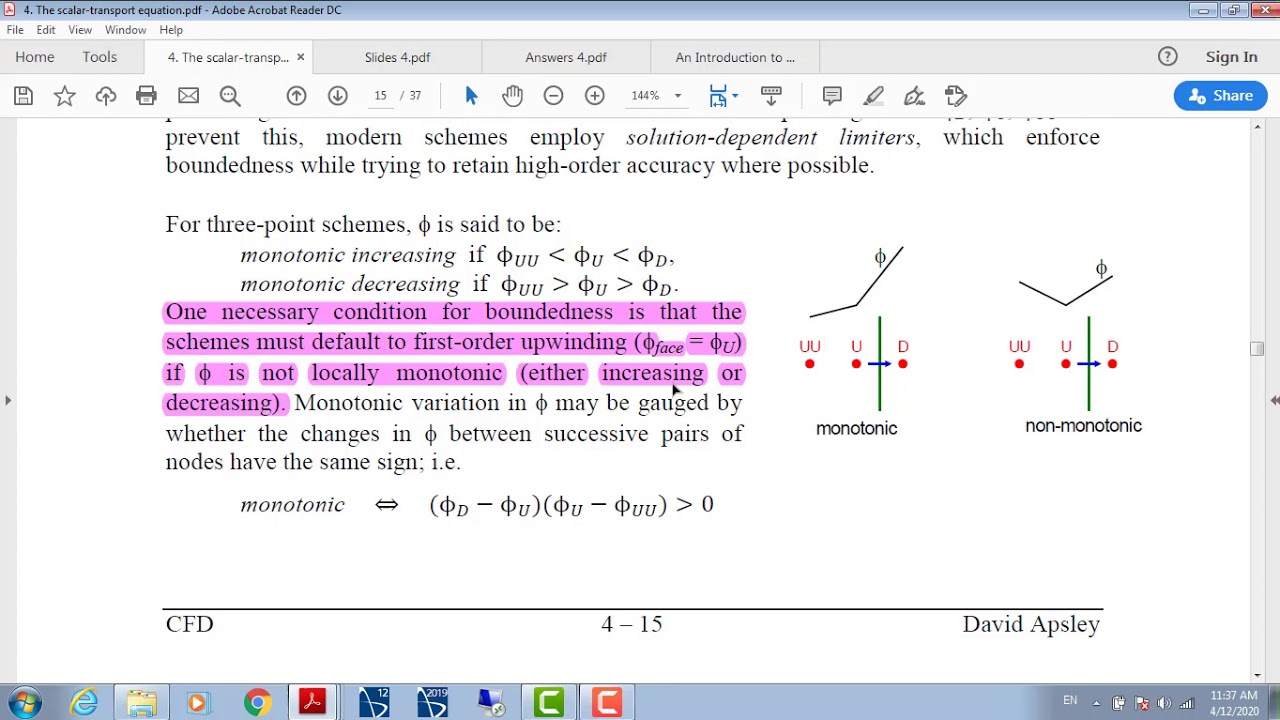Switch to Slides 4.pdf tab
This screenshot has width=1280, height=720.
397,57
